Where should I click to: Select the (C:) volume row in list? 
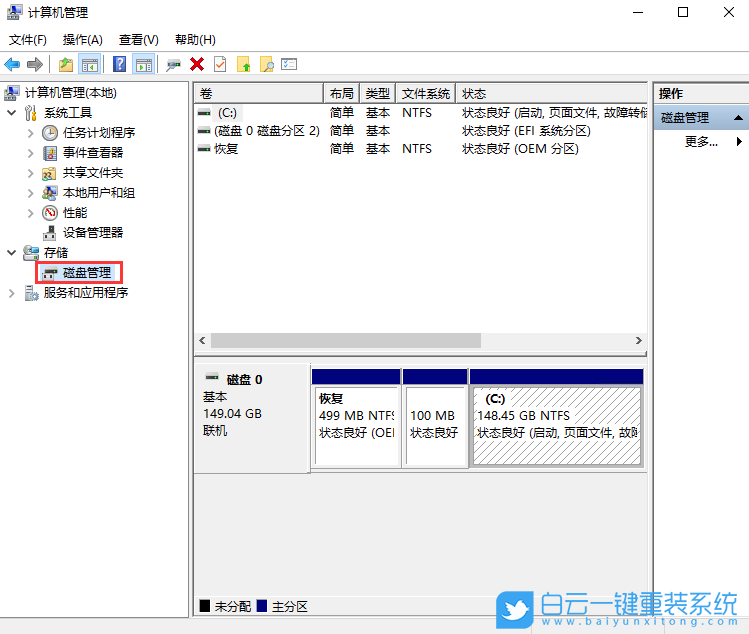pos(420,113)
